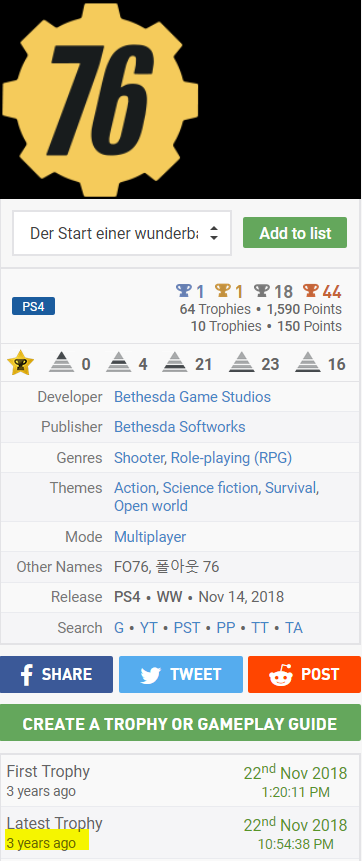Click the '64 Trophies • 1,590 Points' text
The width and height of the screenshot is (362, 861).
click(260, 309)
